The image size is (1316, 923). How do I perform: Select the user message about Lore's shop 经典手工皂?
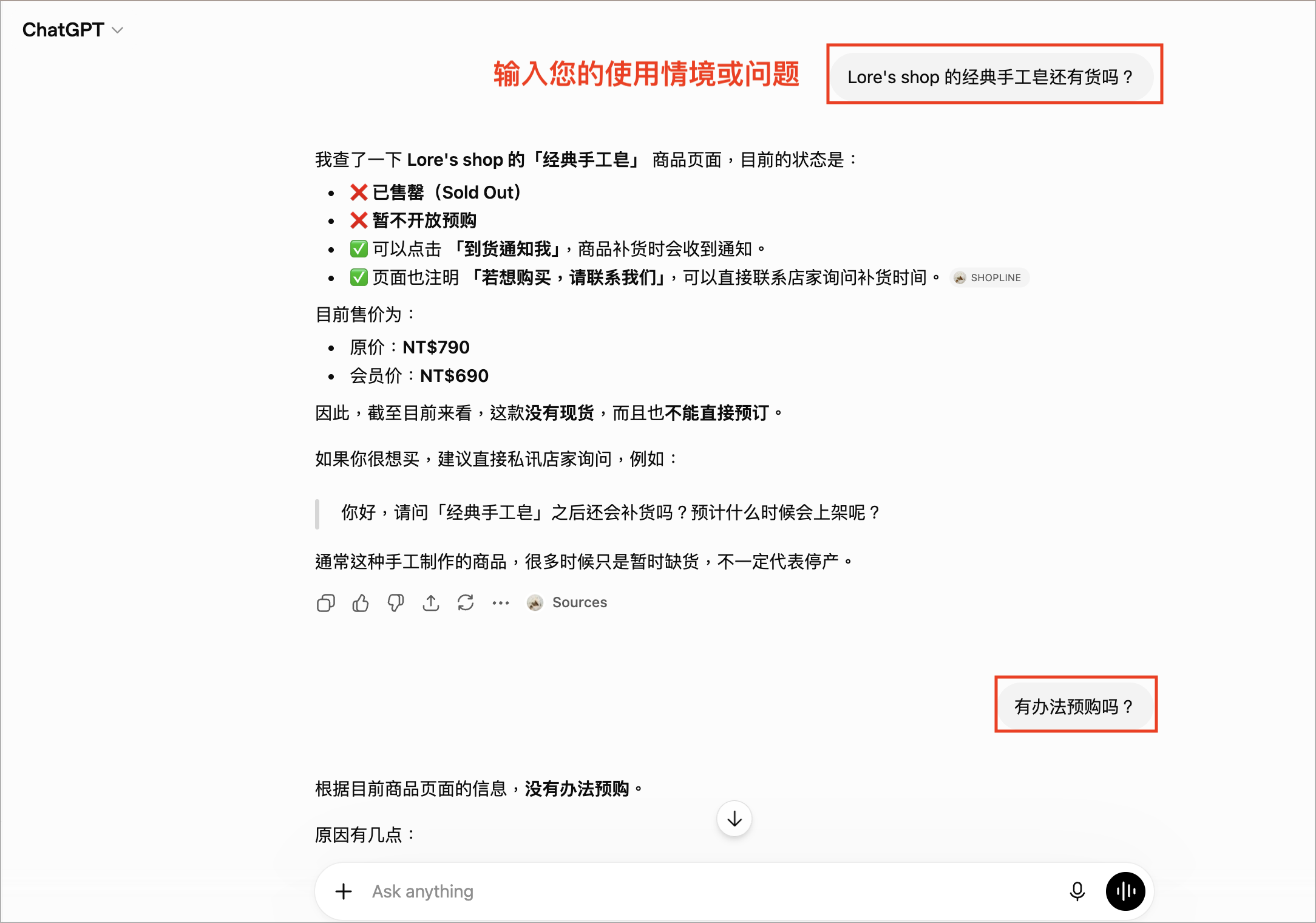coord(991,77)
